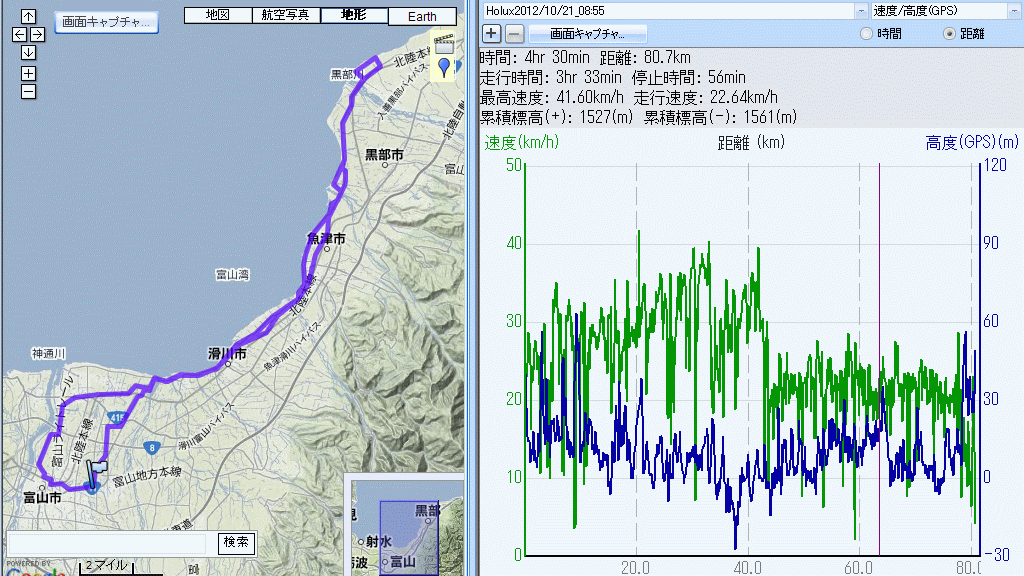1024x576 pixels.
Task: Click the 検索 search button
Action: pyautogui.click(x=237, y=542)
